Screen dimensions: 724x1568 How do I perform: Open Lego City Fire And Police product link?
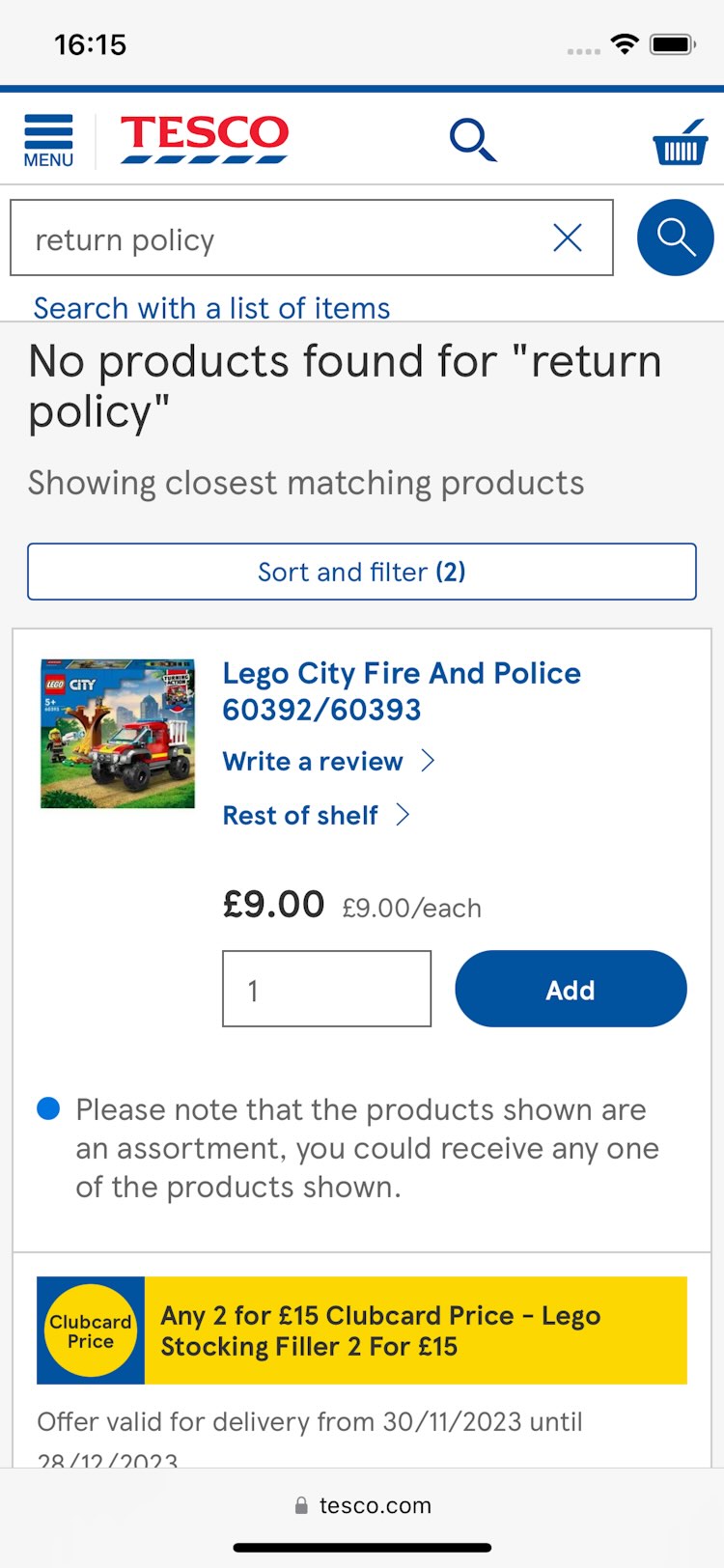402,691
